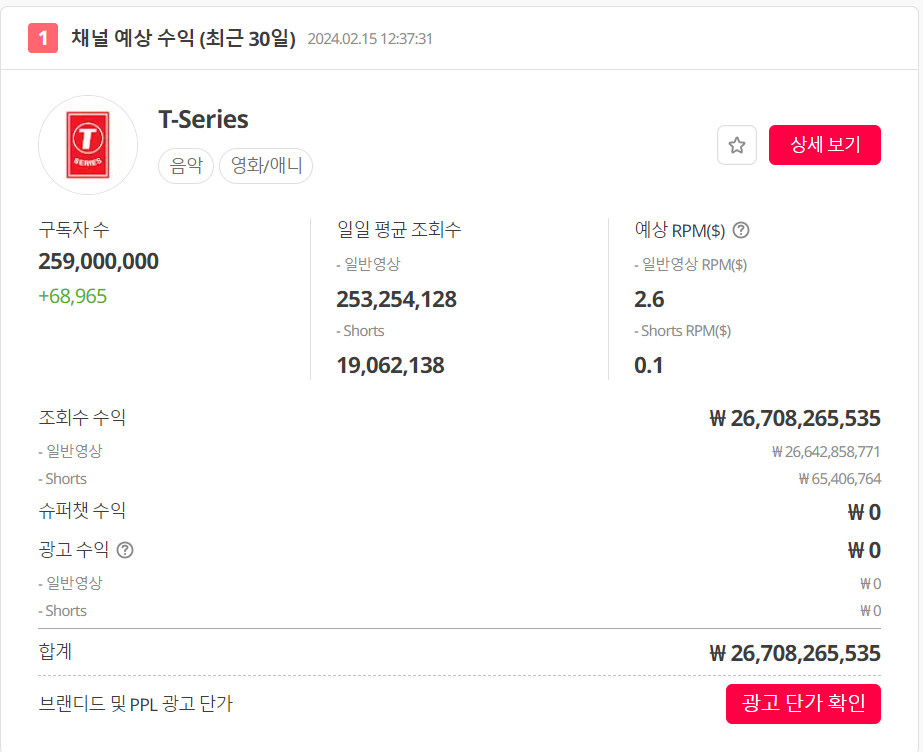Click the 253,254,128 daily views value
Screen dimensions: 923x752
[x=396, y=300]
